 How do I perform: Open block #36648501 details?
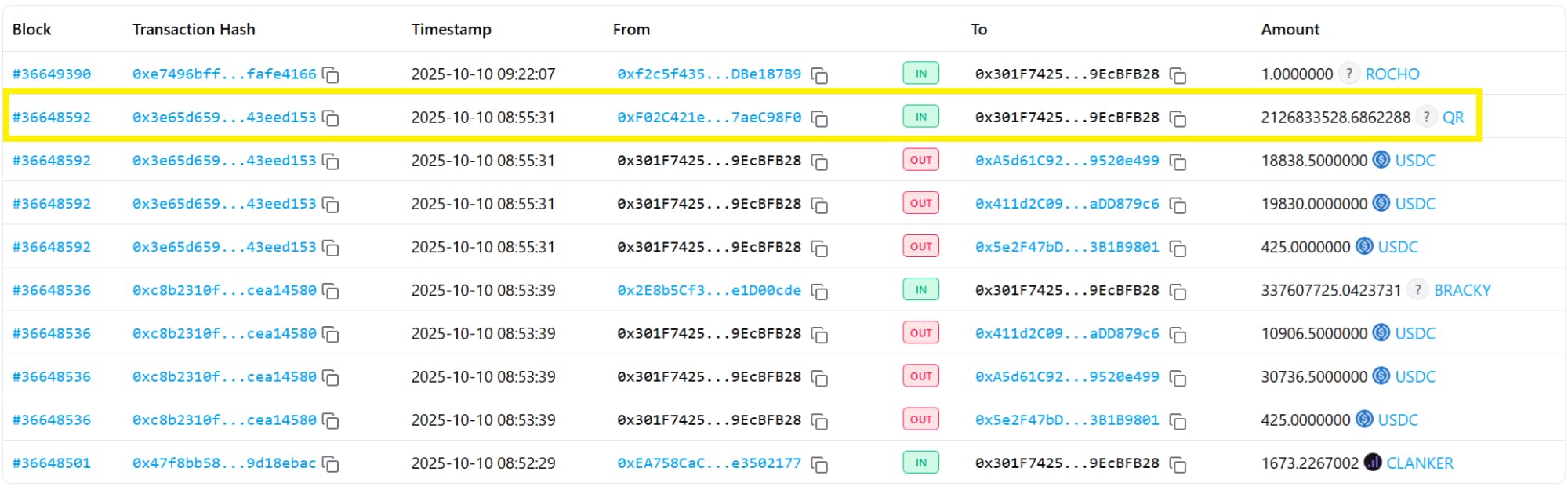[52, 463]
